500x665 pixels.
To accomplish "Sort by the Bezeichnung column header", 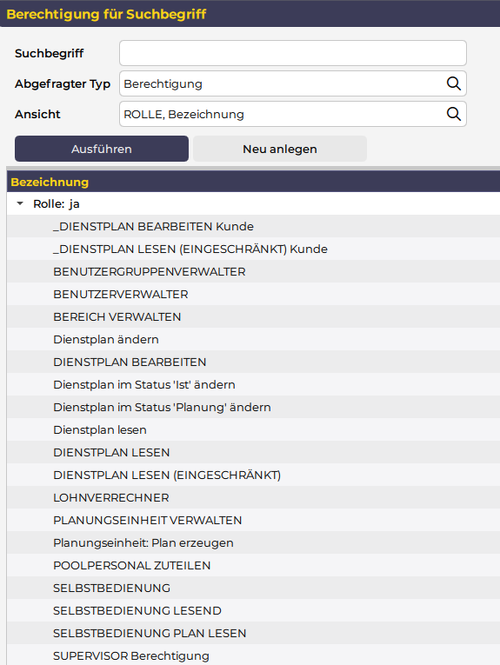I will click(50, 182).
